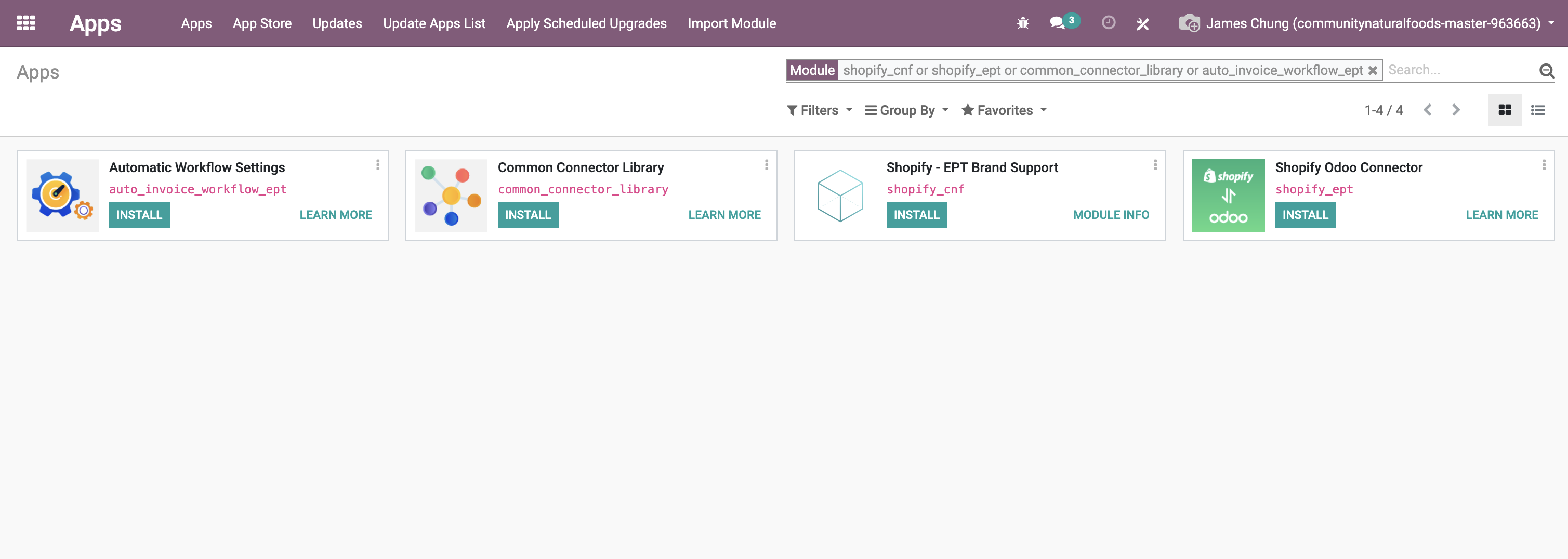Click the Automatic Workflow Settings gear icon

[62, 196]
